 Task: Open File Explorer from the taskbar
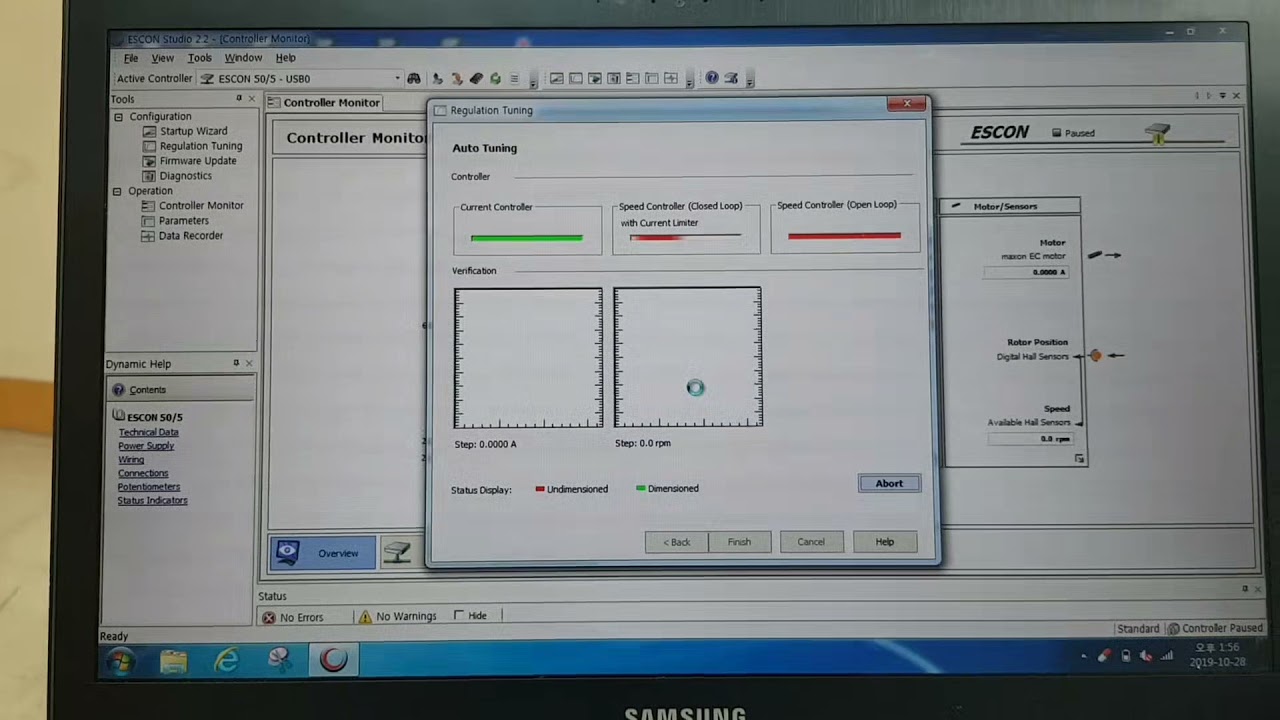(x=174, y=661)
